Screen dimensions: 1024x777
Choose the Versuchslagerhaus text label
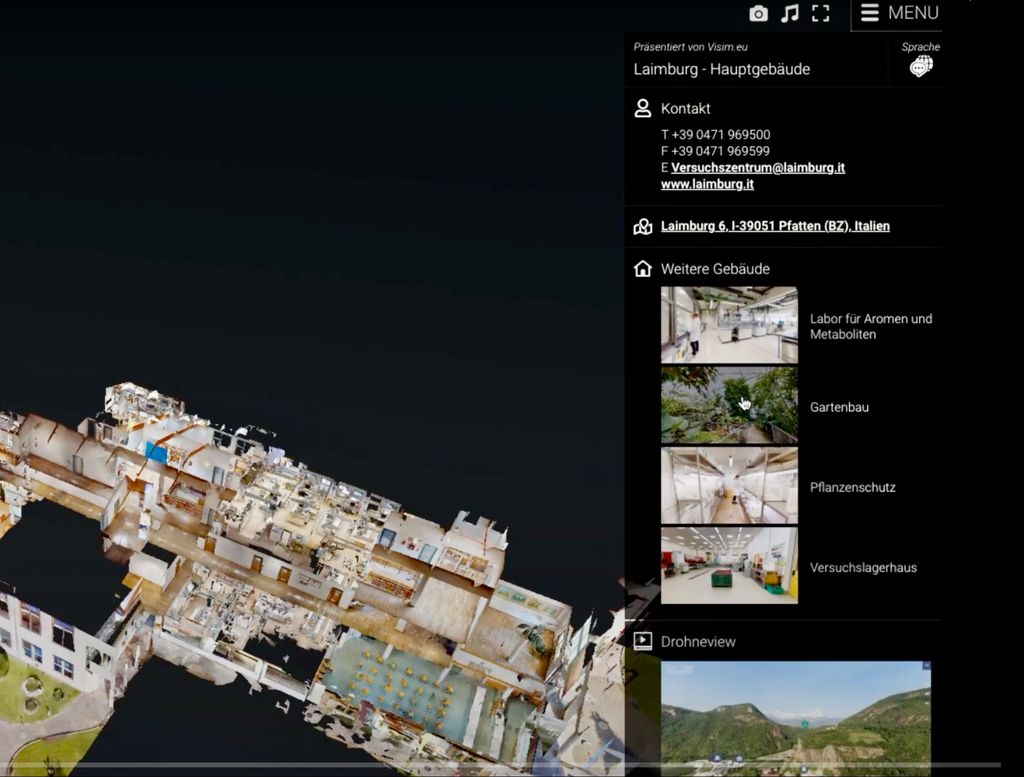[x=863, y=568]
